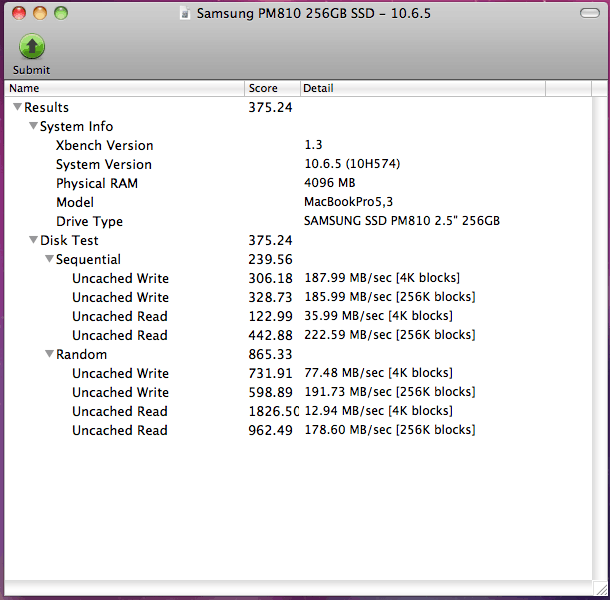Click the yellow minimize window button

(x=40, y=13)
